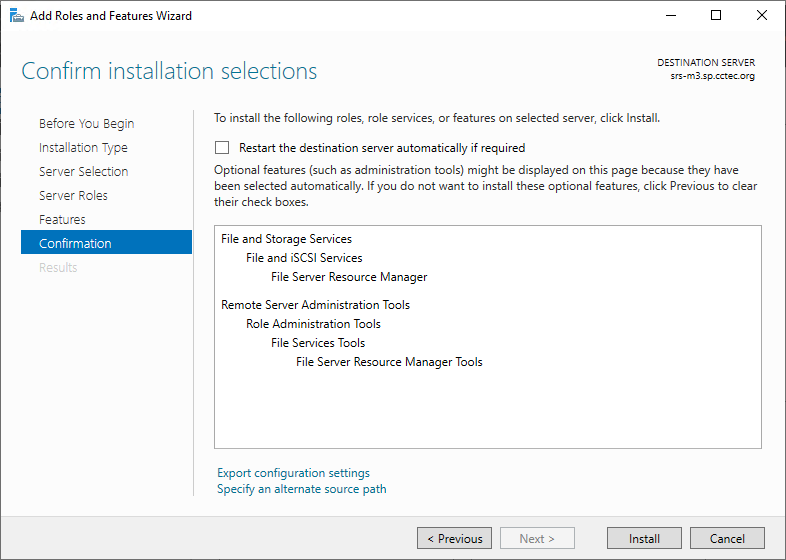Select File and iSCSI Services entry
This screenshot has height=560, width=786.
pyautogui.click(x=304, y=258)
